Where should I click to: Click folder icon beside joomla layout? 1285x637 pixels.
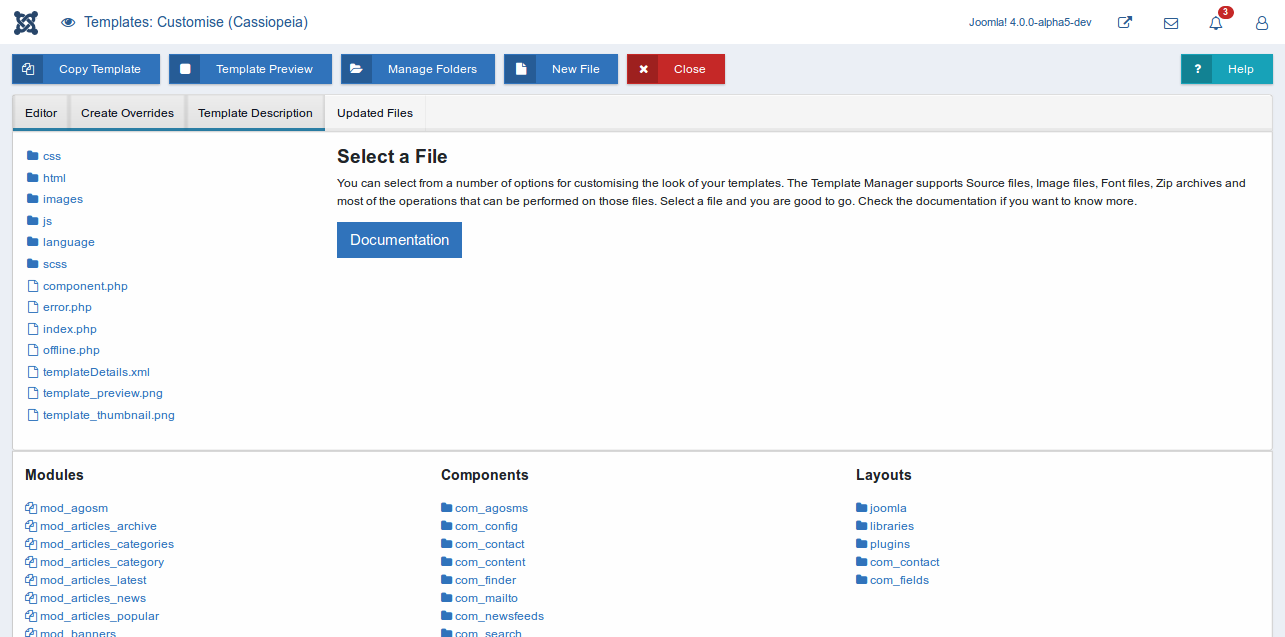862,508
